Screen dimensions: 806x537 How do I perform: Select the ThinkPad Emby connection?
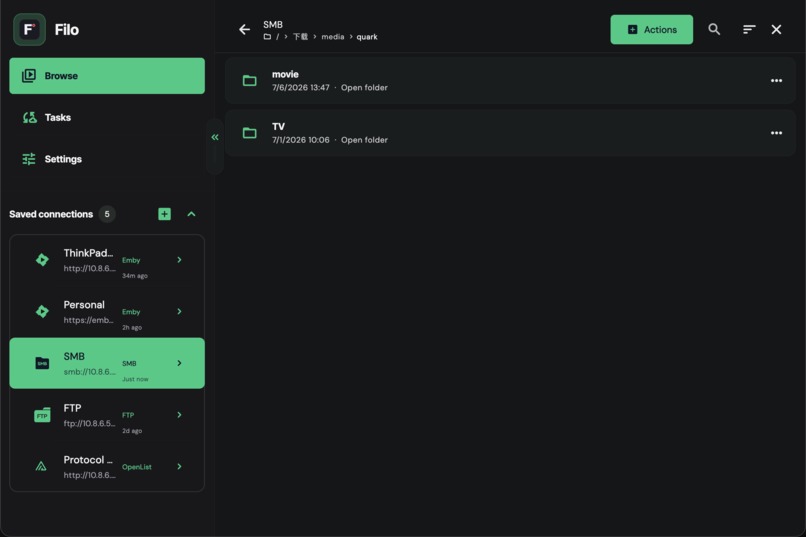coord(107,261)
